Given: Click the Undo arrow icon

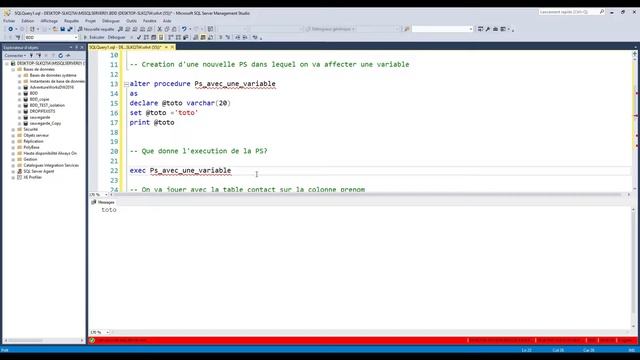Looking at the screenshot, I should pos(184,29).
